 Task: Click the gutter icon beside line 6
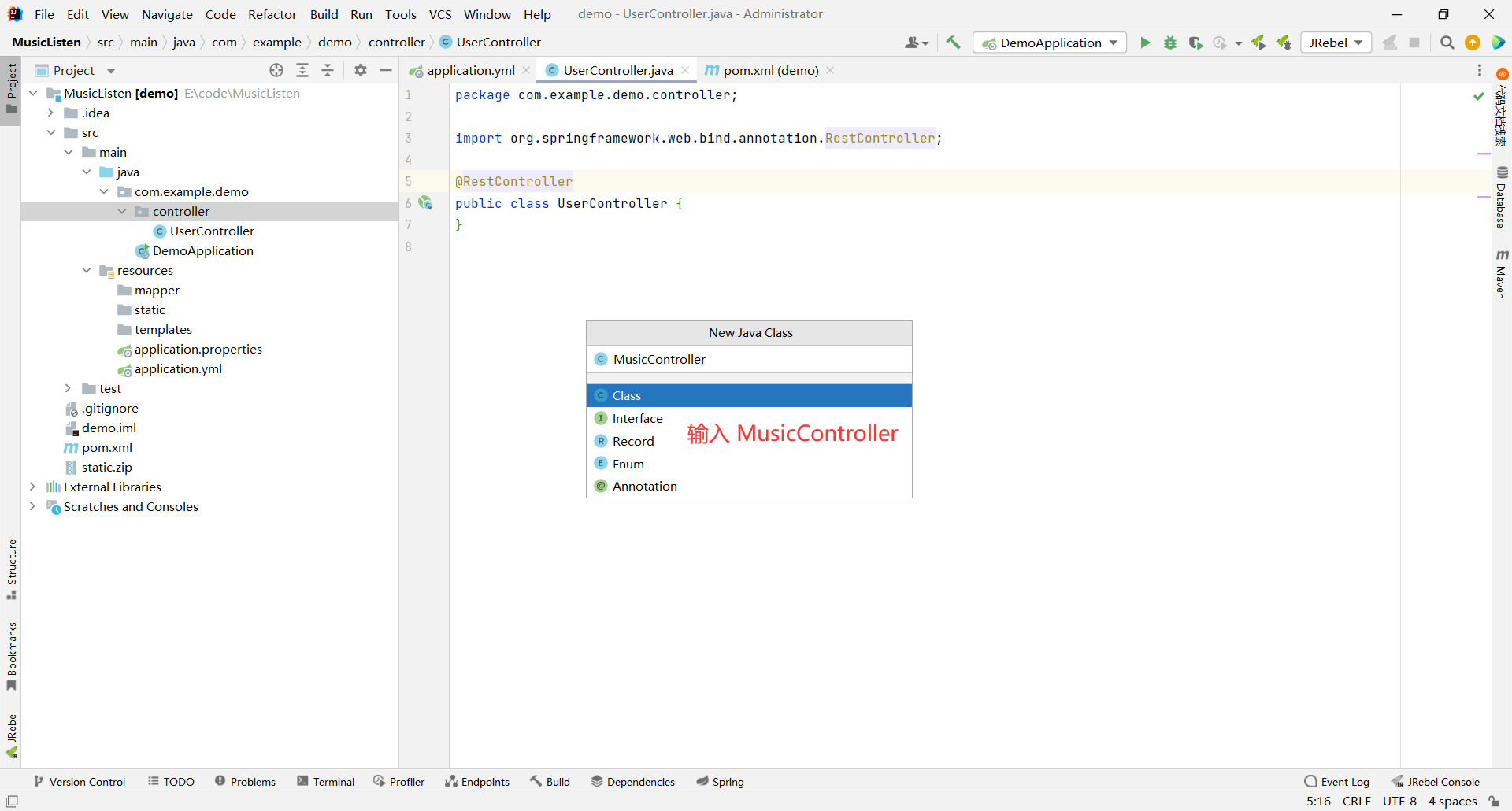[x=425, y=203]
